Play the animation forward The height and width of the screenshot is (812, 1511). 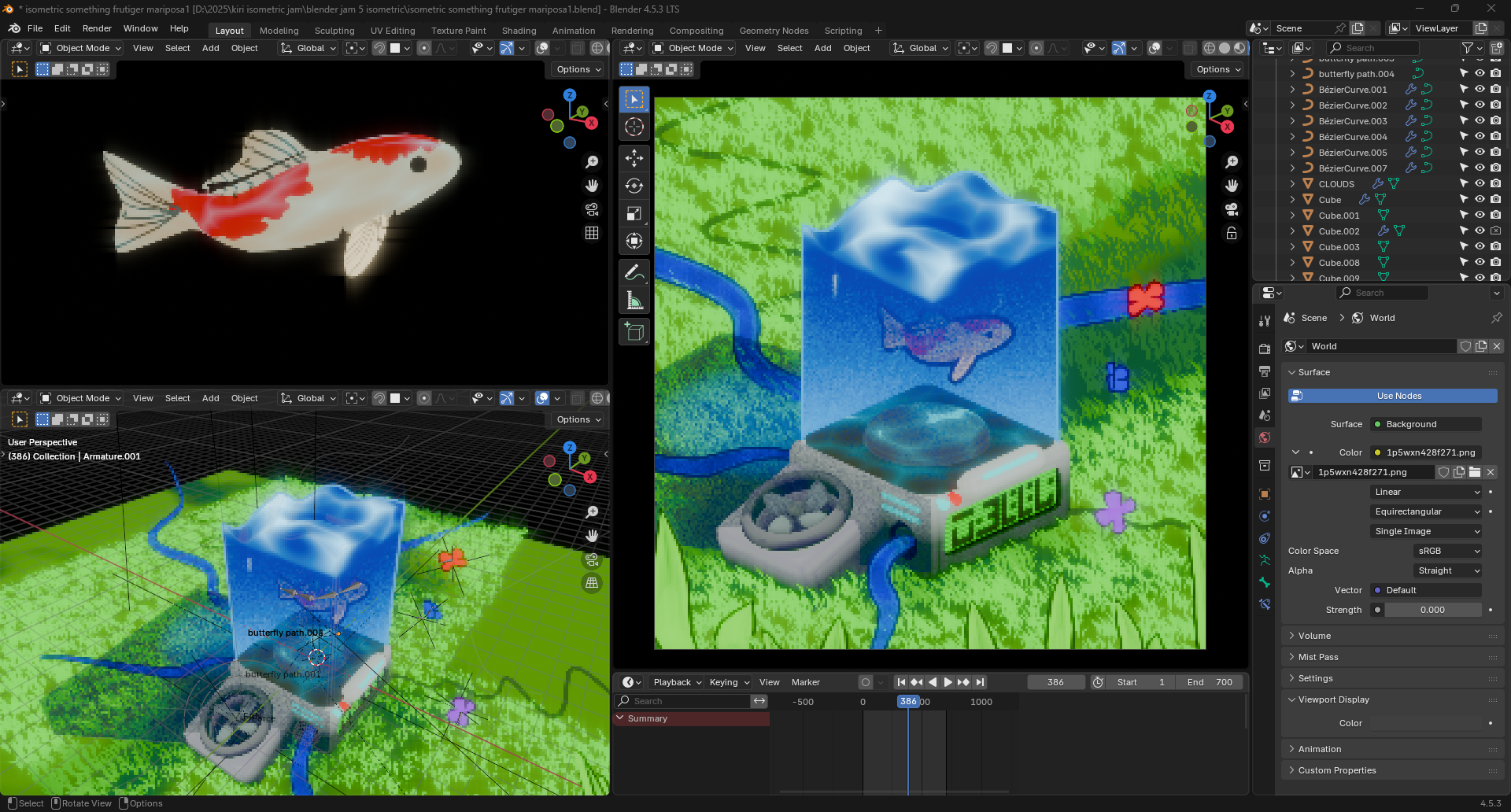pyautogui.click(x=948, y=682)
